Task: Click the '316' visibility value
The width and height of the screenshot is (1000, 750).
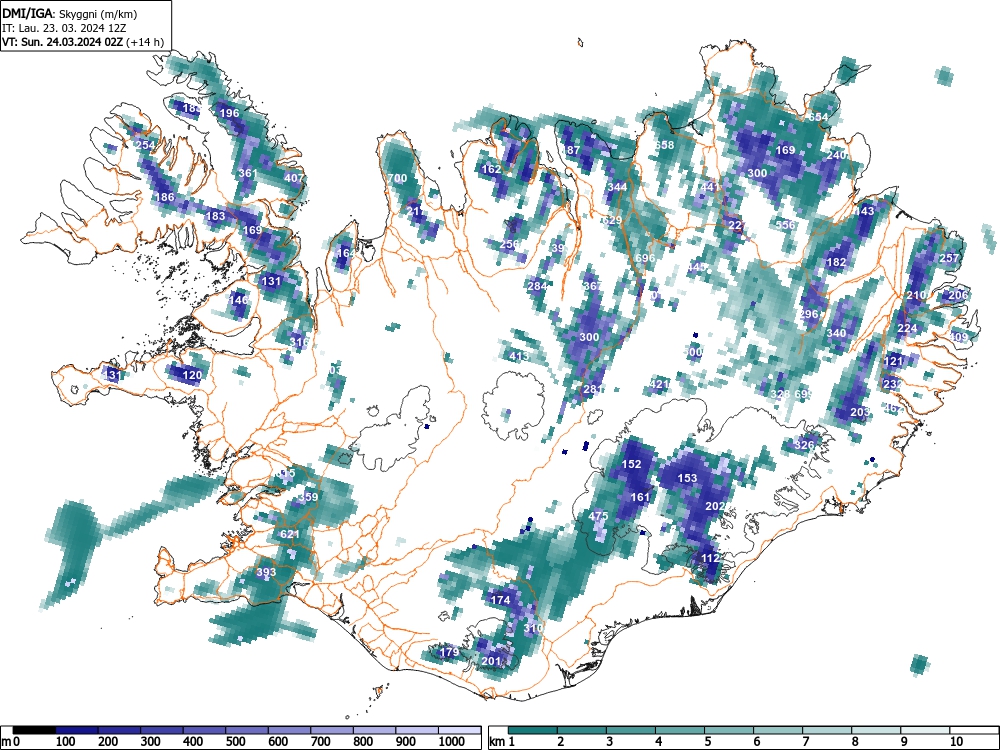Action: pos(298,342)
